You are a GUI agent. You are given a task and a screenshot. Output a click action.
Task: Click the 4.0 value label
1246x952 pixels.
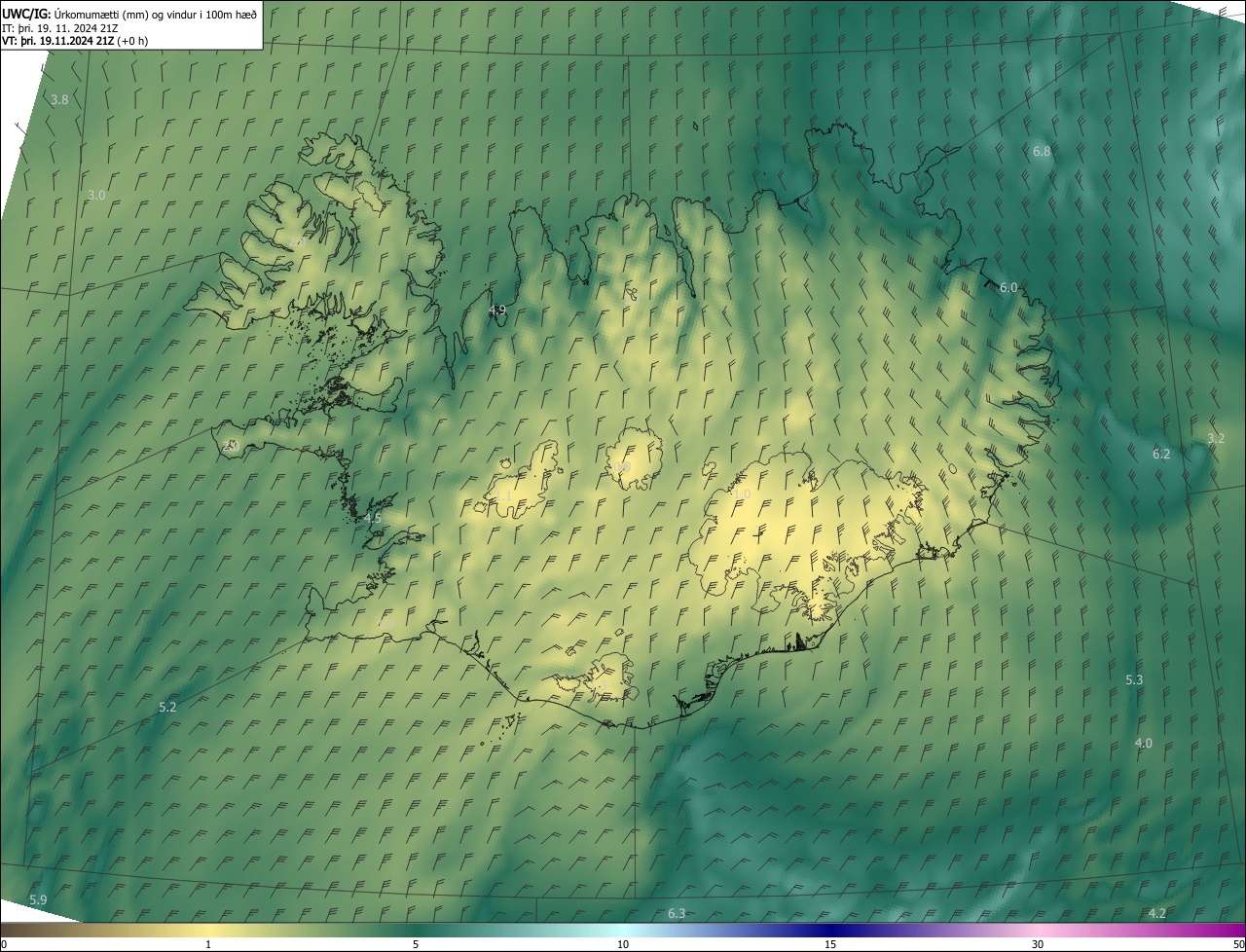(x=1144, y=744)
